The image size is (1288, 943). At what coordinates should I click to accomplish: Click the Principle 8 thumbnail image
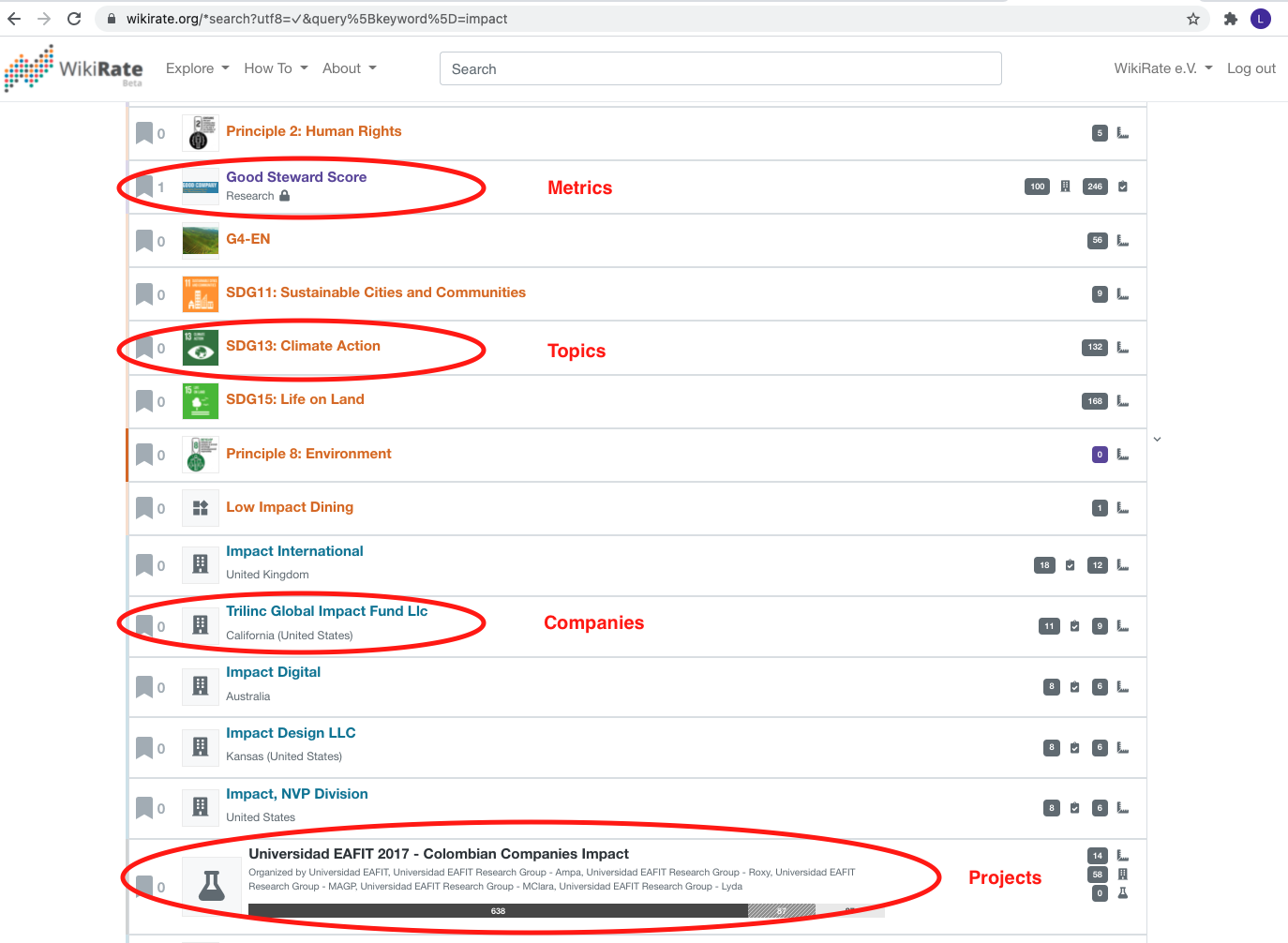click(200, 455)
